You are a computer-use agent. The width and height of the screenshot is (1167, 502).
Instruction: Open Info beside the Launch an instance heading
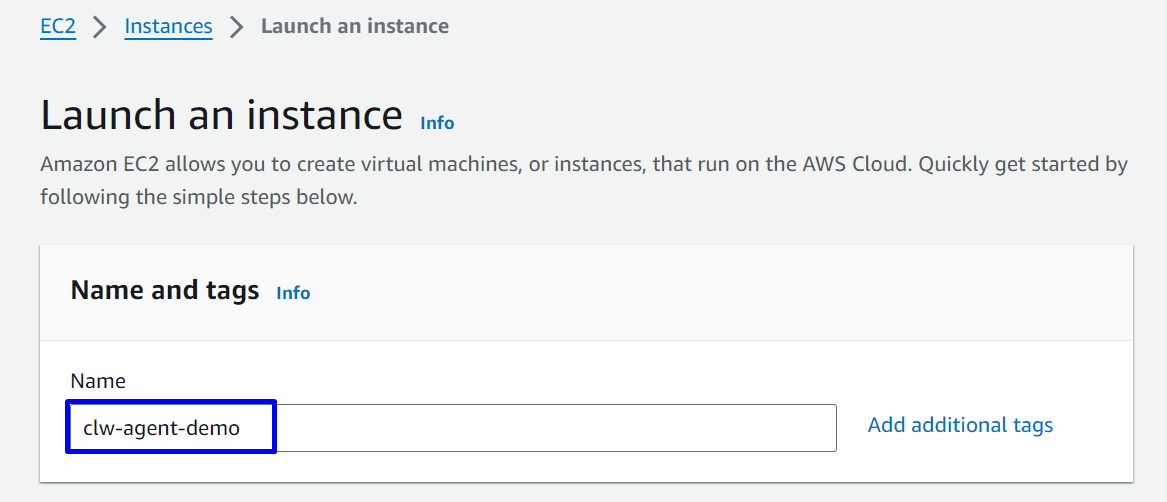click(x=437, y=123)
